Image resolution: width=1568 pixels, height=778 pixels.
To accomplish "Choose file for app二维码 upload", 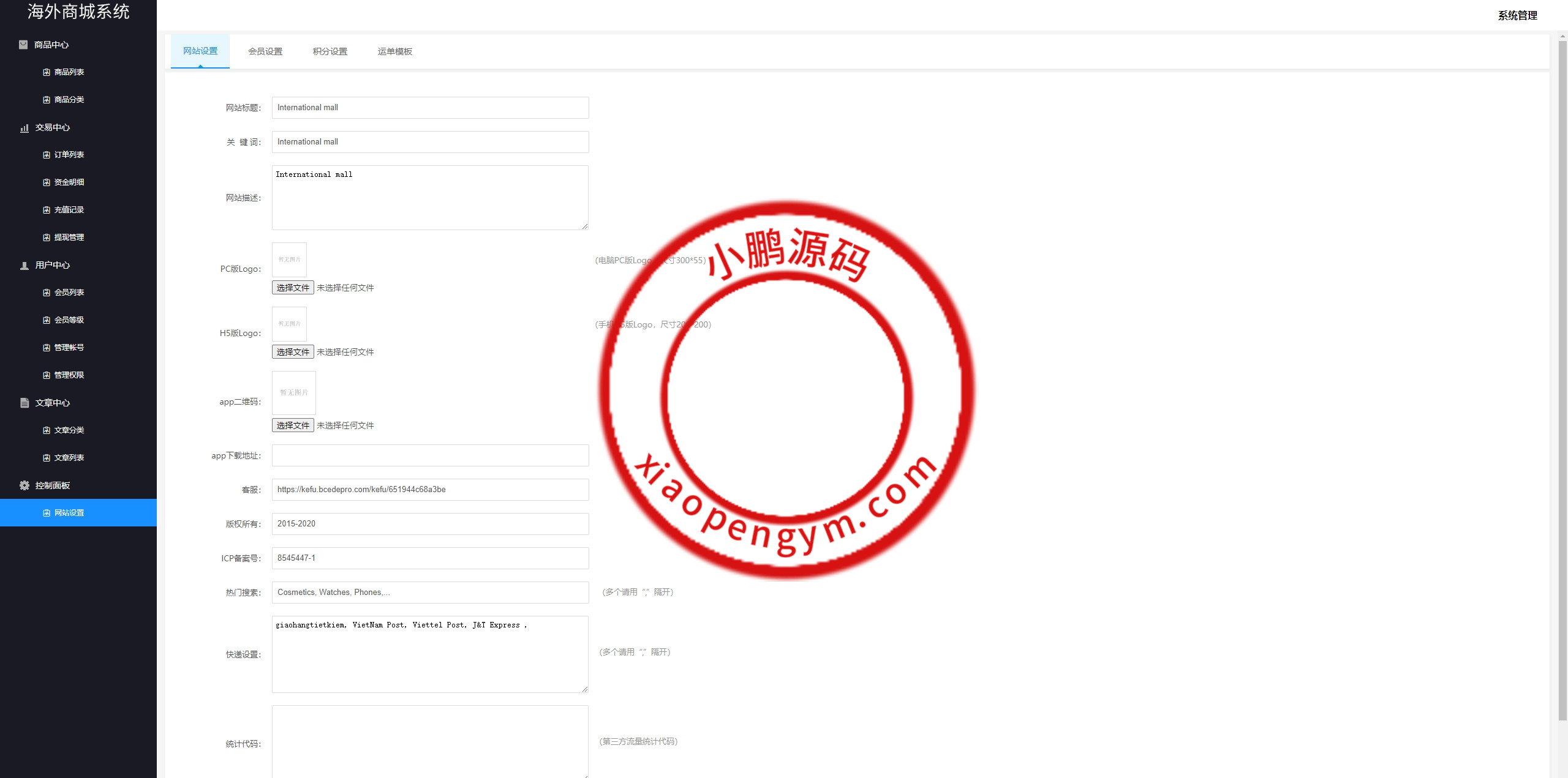I will (293, 425).
